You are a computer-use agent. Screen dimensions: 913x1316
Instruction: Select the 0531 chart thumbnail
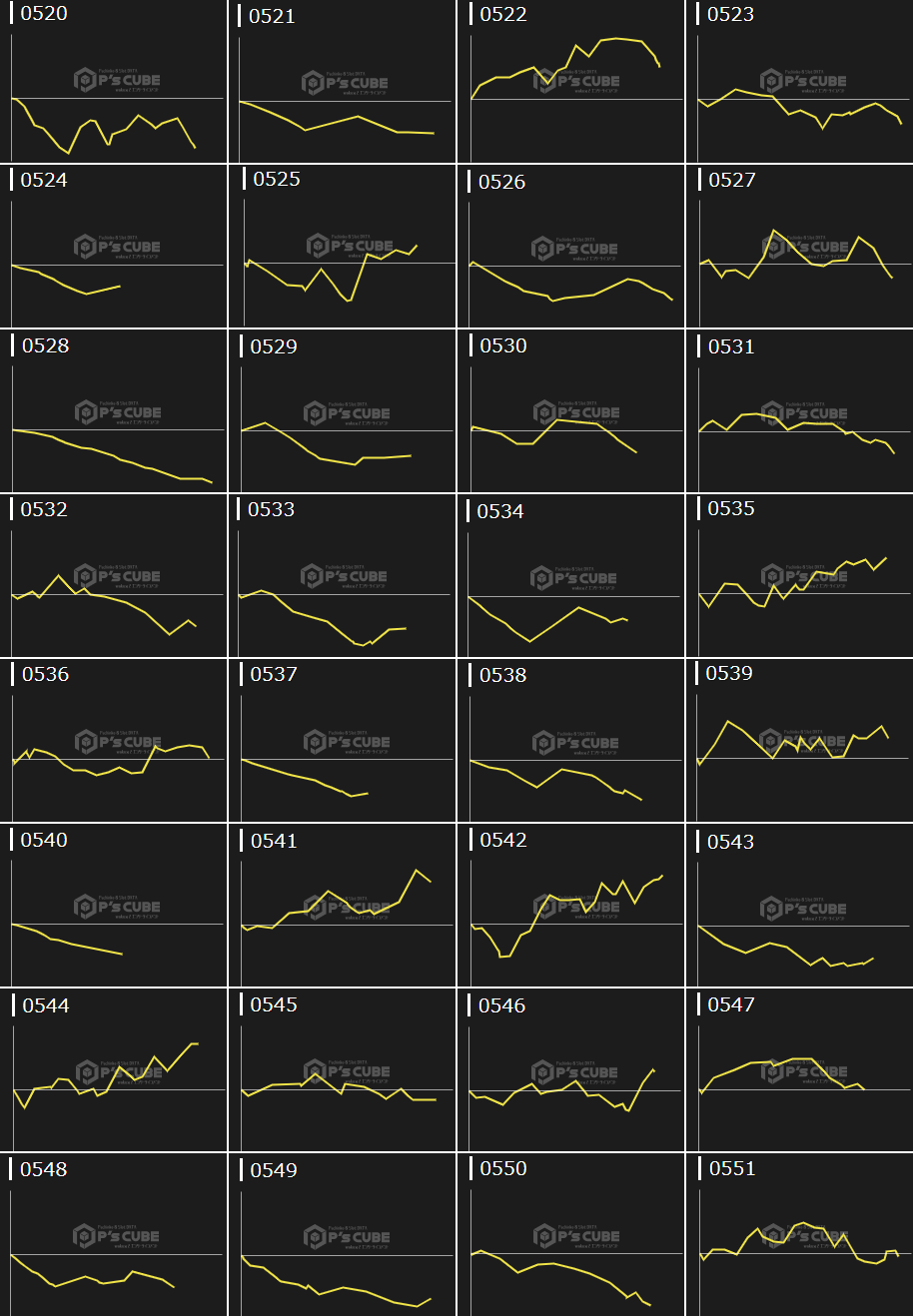click(799, 411)
